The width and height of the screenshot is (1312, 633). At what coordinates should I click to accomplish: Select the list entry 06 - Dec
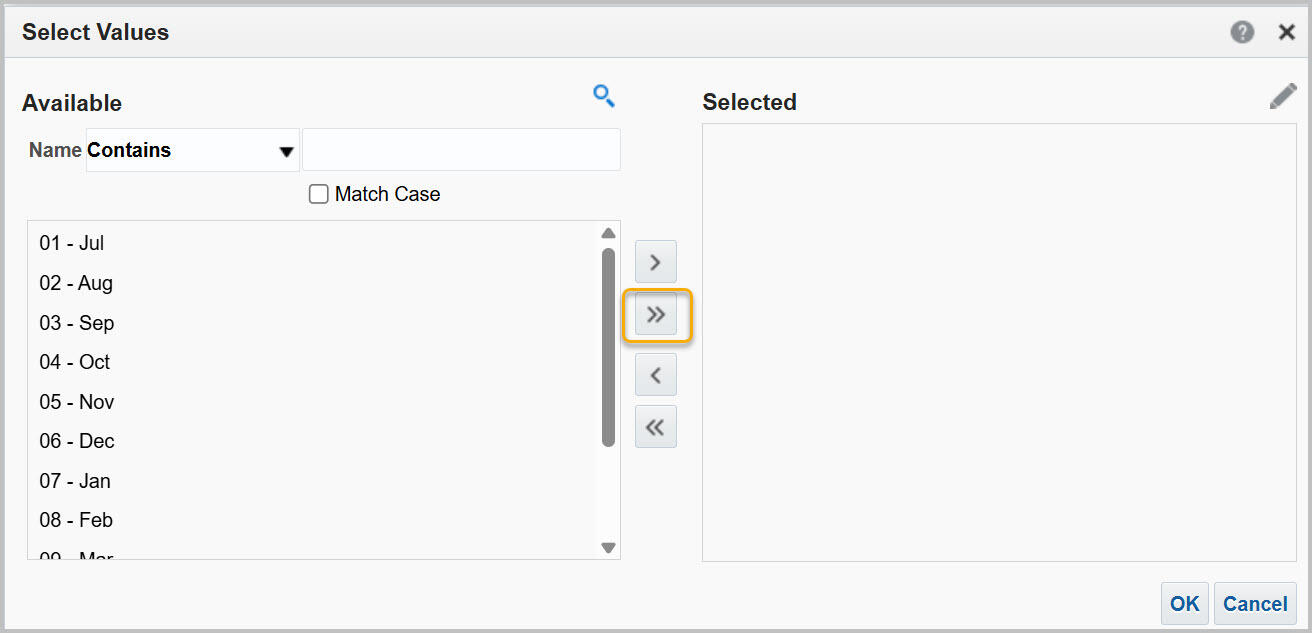pos(76,441)
